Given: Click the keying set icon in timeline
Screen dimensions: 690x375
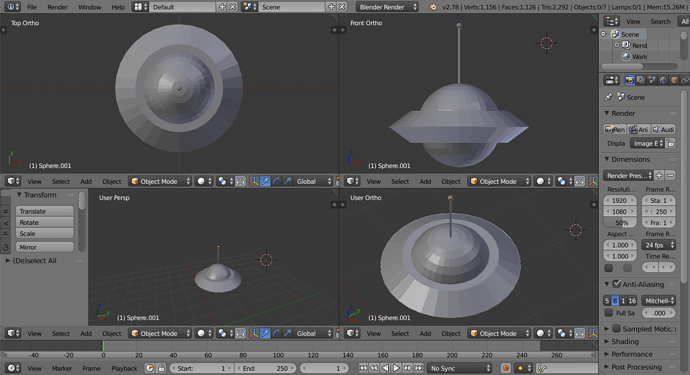Looking at the screenshot, I should (x=543, y=368).
